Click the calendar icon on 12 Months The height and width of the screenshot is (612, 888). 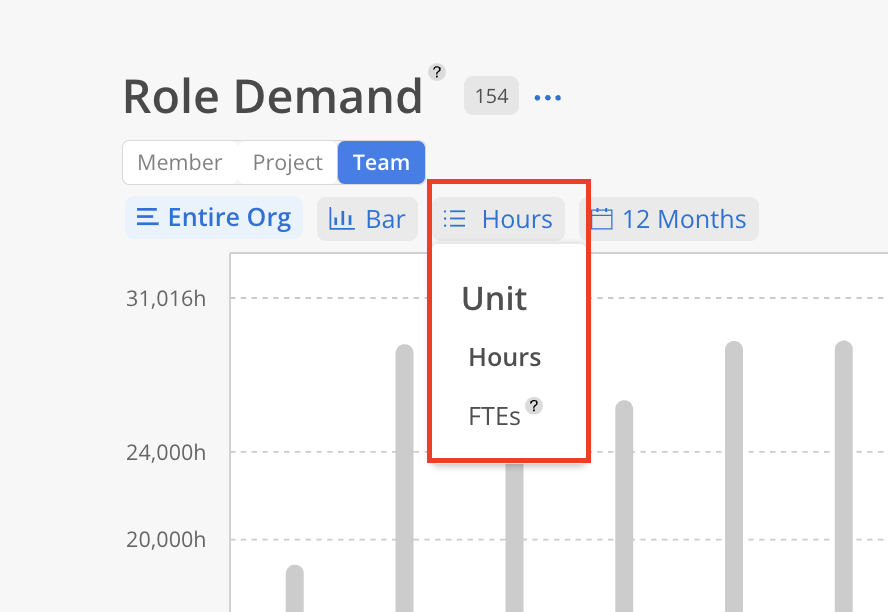[601, 219]
